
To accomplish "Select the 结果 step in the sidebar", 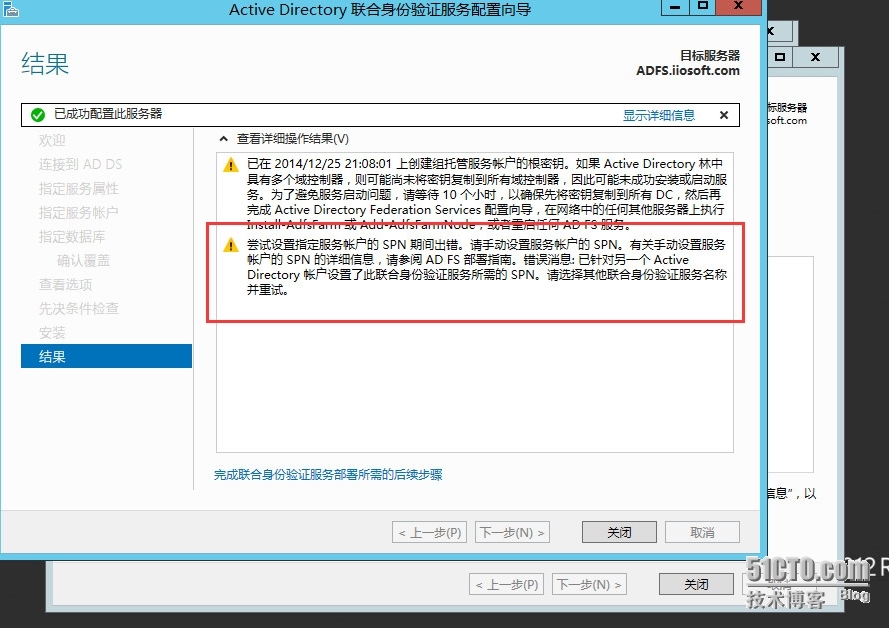I will (x=107, y=356).
